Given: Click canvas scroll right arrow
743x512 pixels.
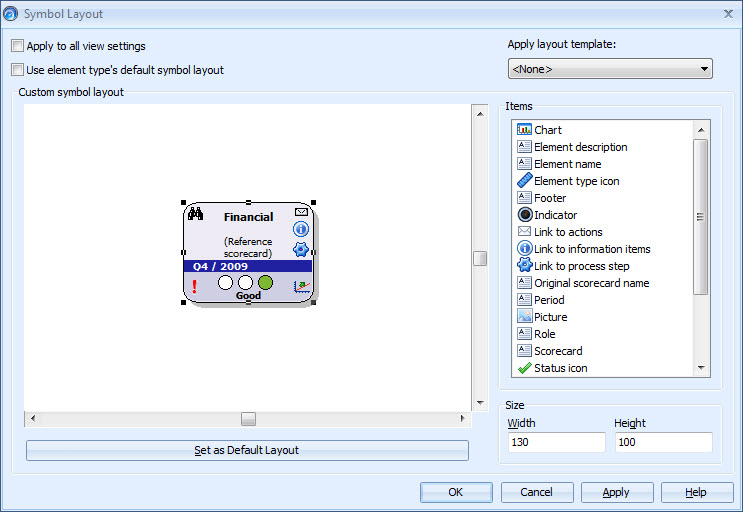Looking at the screenshot, I should pyautogui.click(x=462, y=418).
